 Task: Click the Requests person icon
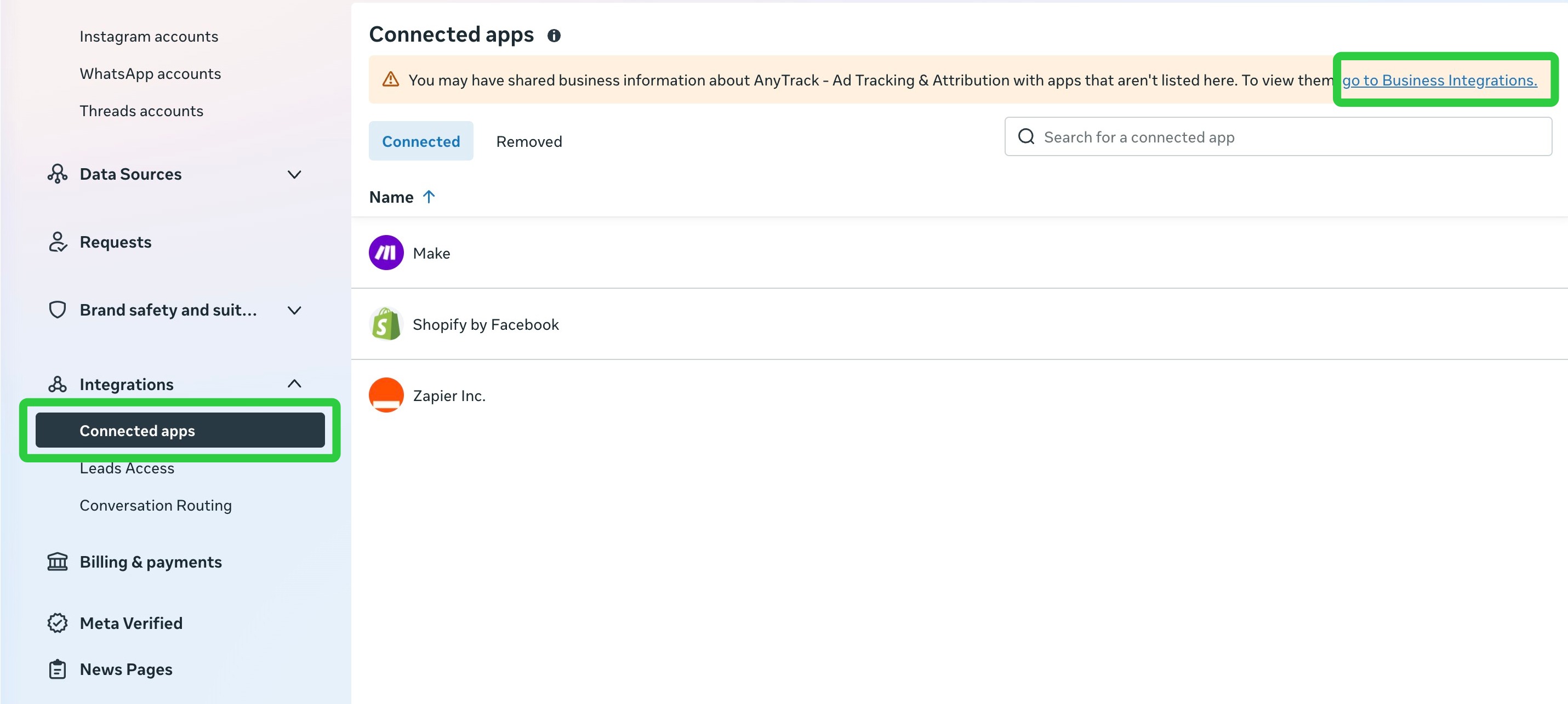[x=57, y=242]
